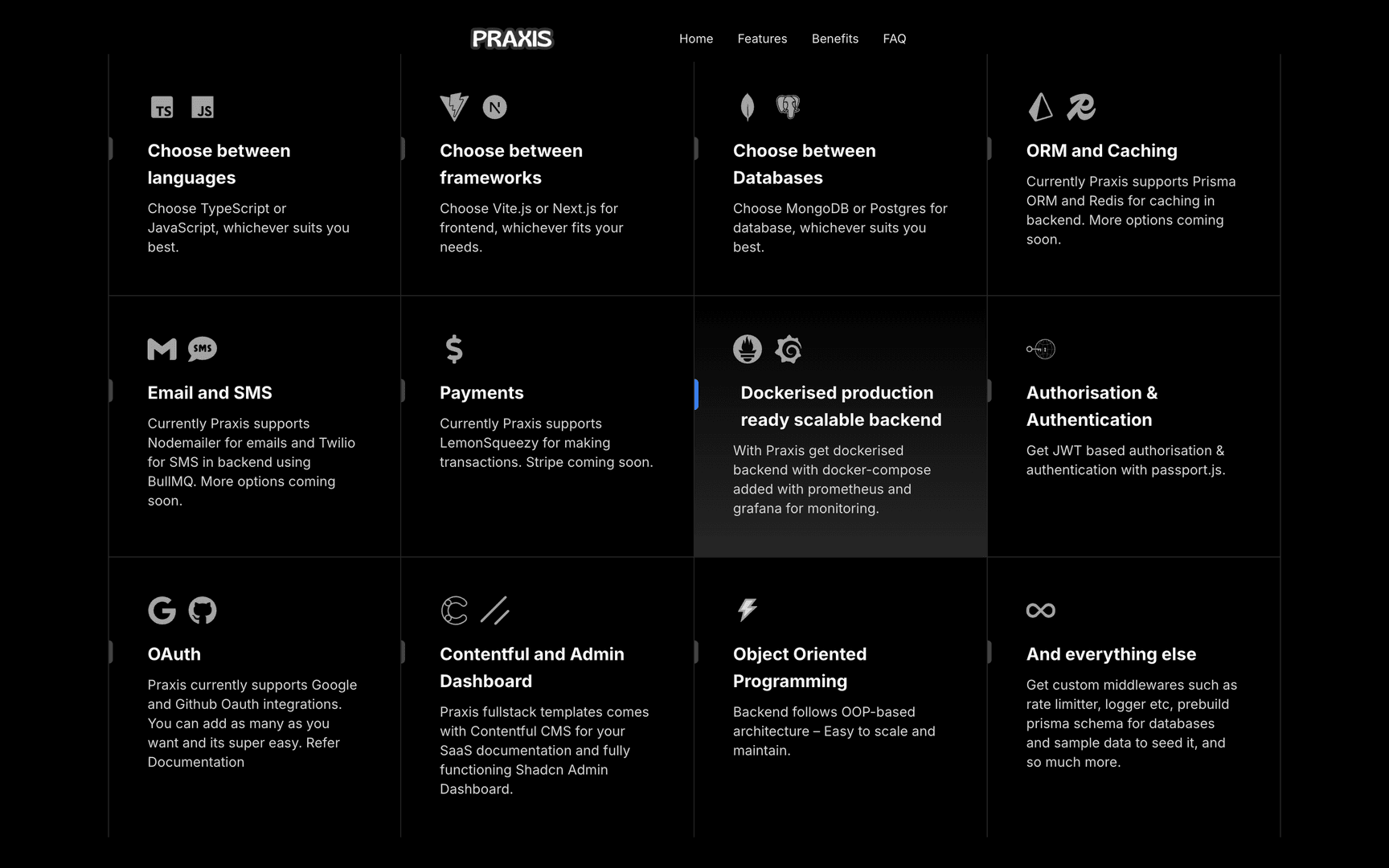This screenshot has height=868, width=1389.
Task: Click the MongoDB leaf icon
Action: (748, 107)
